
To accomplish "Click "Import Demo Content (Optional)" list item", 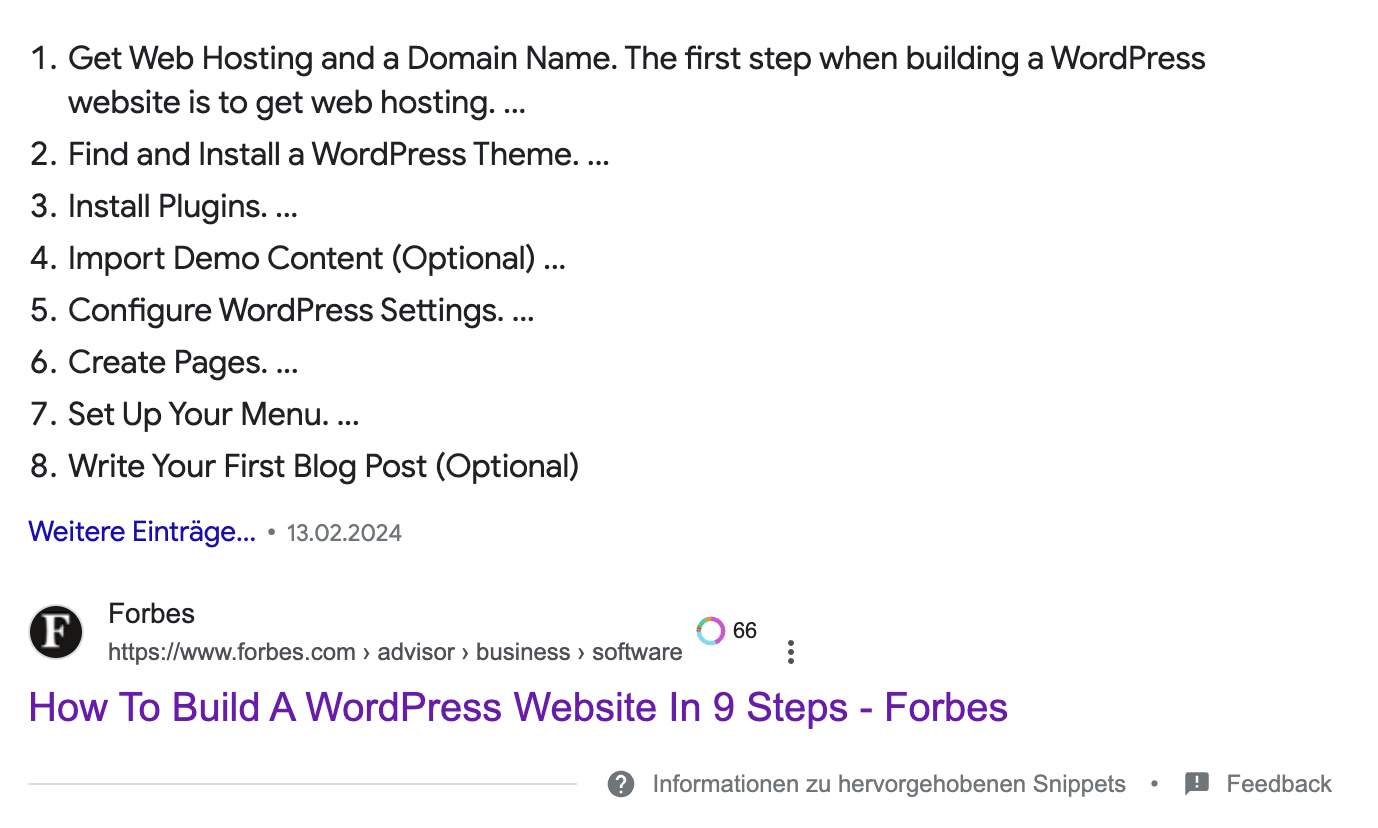I will coord(317,258).
